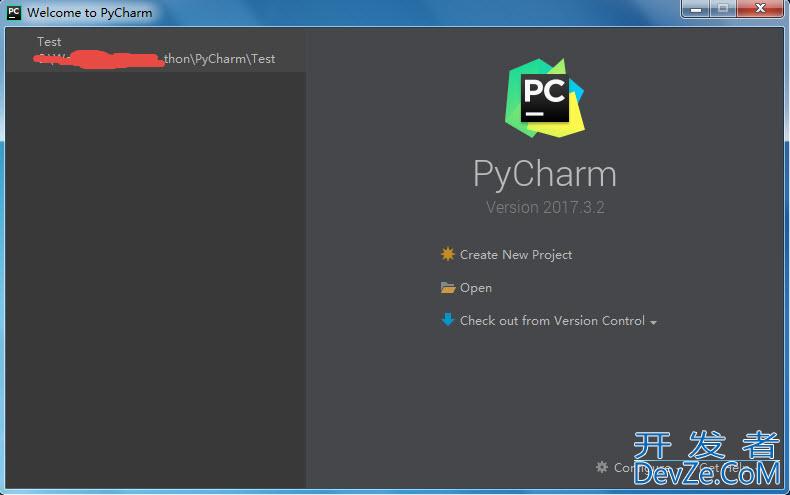Image resolution: width=790 pixels, height=495 pixels.
Task: Click the Configure gear icon
Action: click(x=602, y=467)
